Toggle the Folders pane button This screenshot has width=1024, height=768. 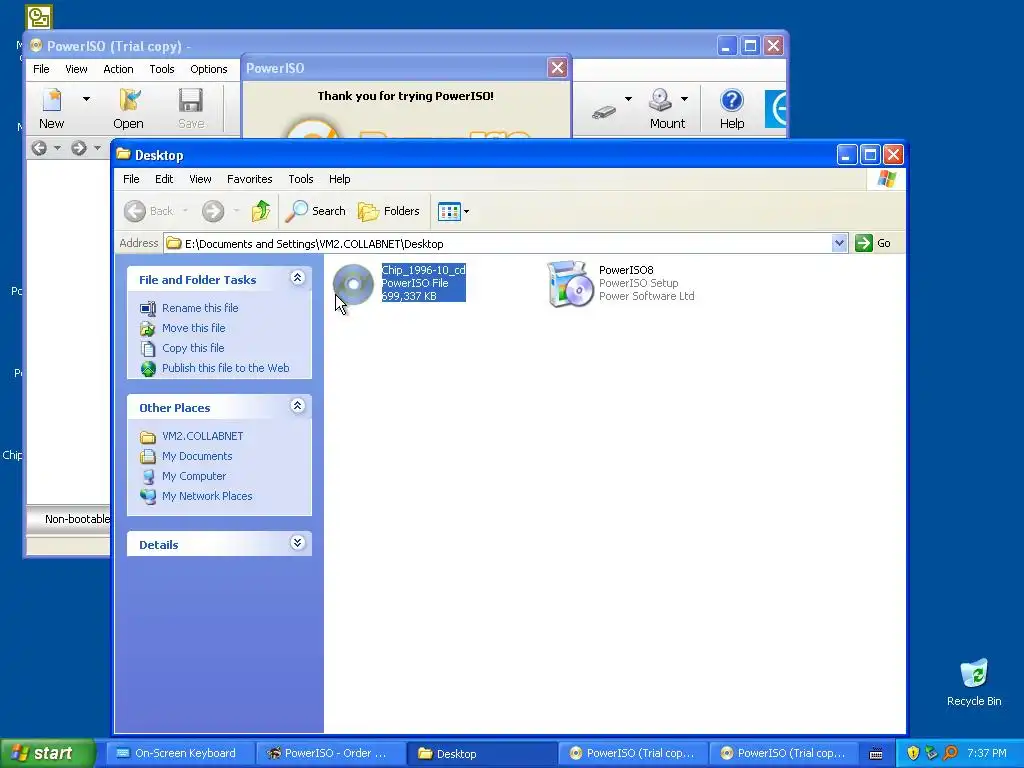[x=389, y=211]
